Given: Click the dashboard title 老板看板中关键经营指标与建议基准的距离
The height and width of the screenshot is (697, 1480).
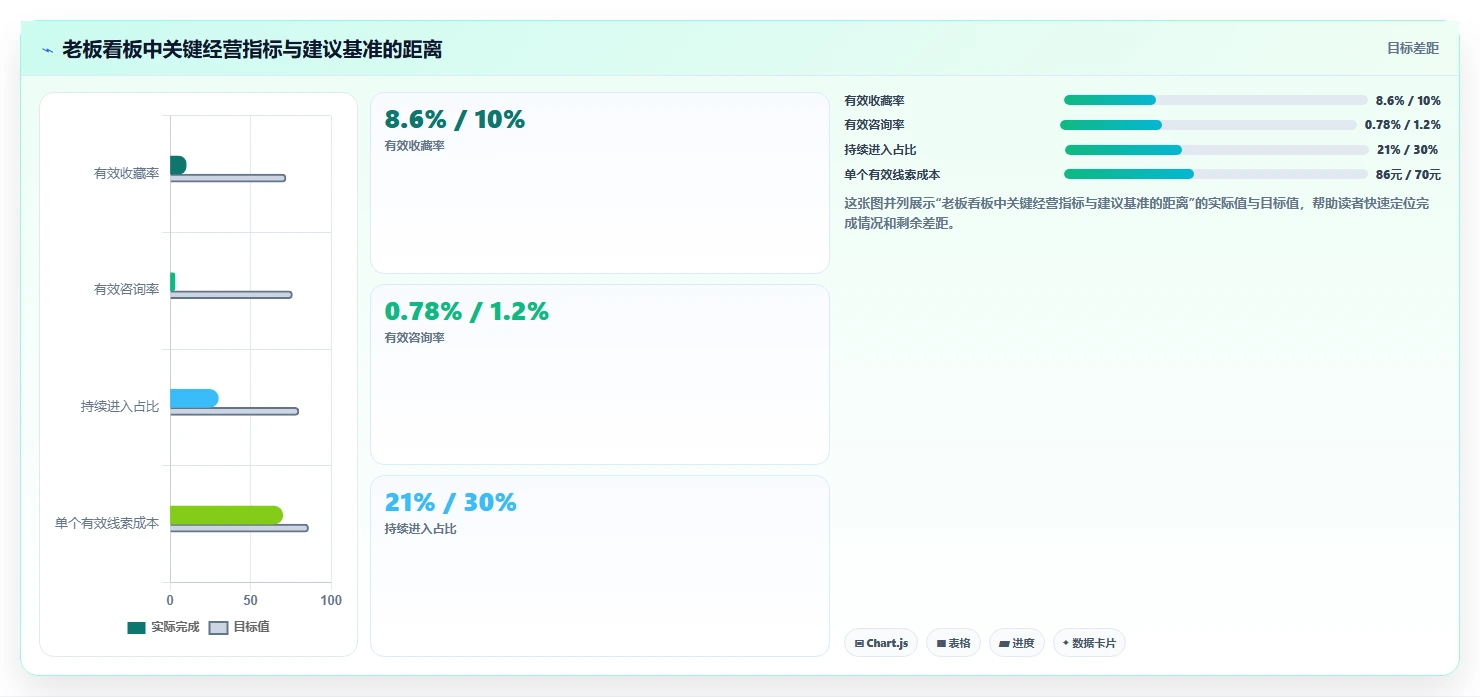Looking at the screenshot, I should point(252,49).
